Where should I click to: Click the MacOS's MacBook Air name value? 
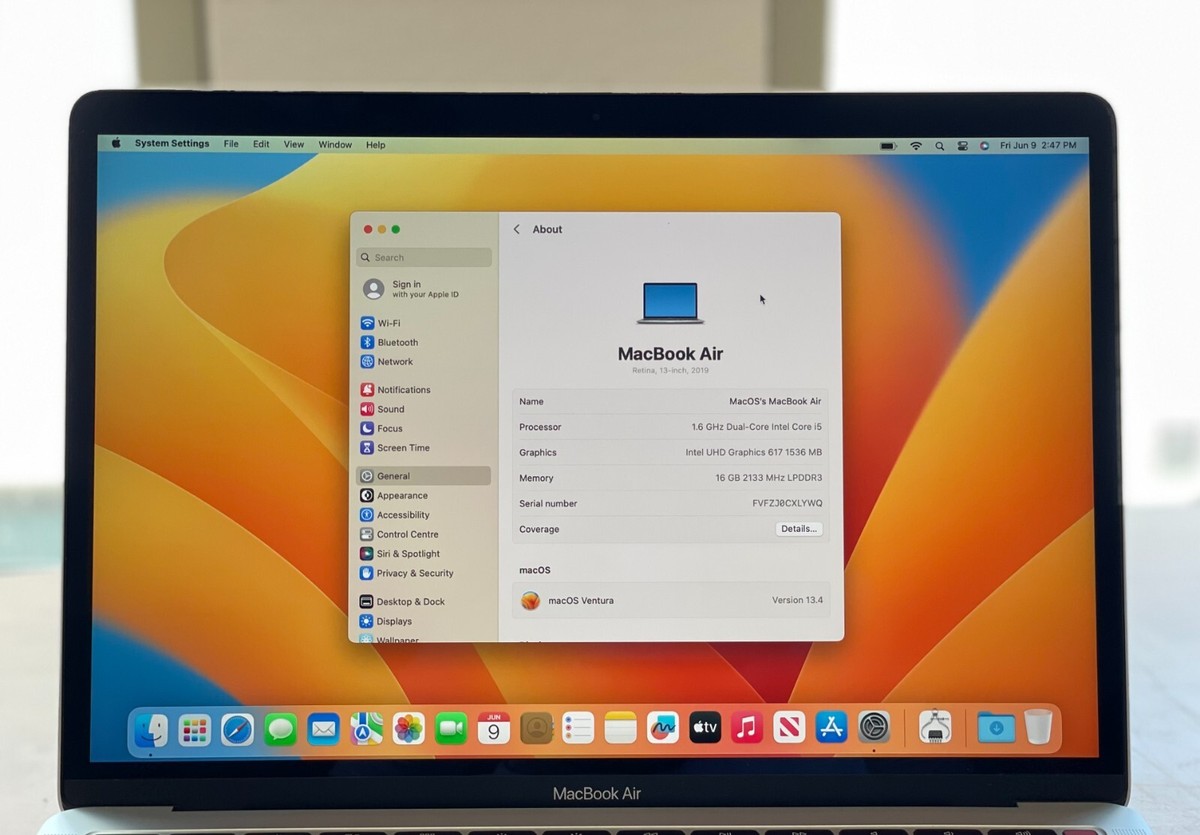tap(775, 401)
